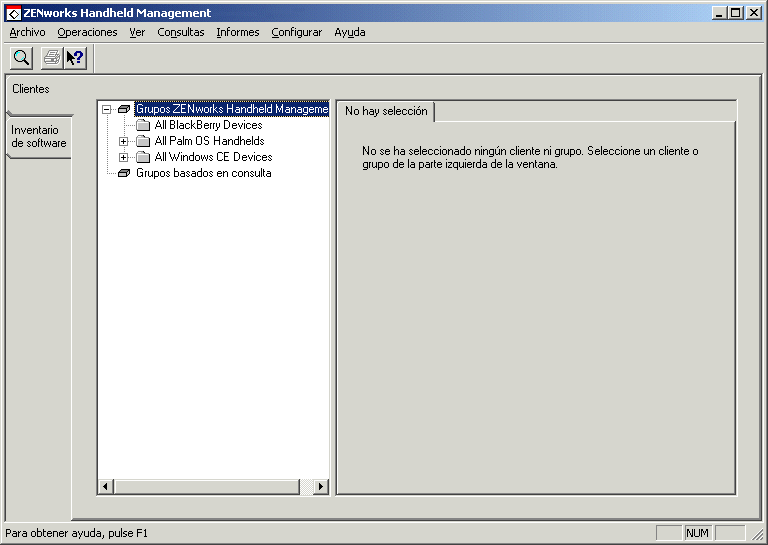Open the Informes menu
This screenshot has width=768, height=545.
(238, 32)
